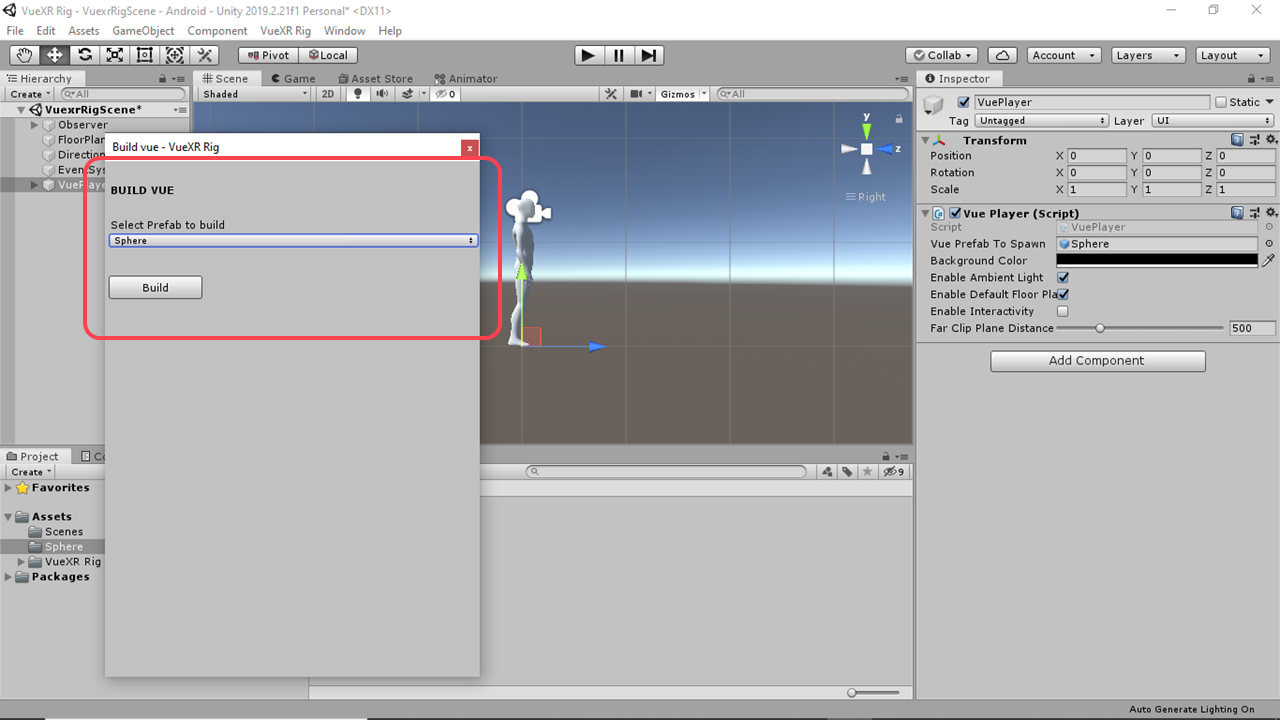
Task: Click the scene orientation gizmo center cube
Action: coord(867,149)
